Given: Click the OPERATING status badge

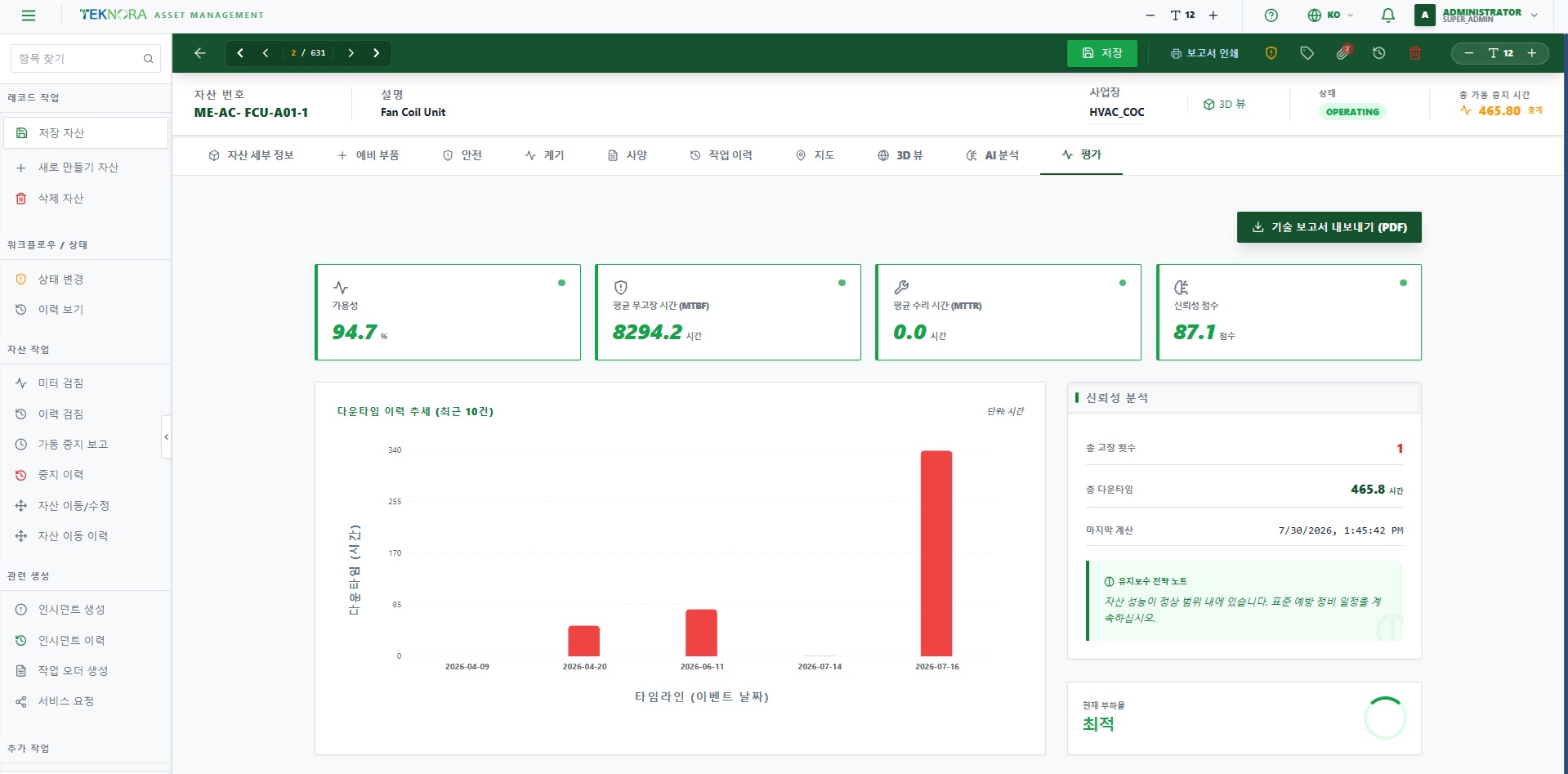Looking at the screenshot, I should tap(1352, 112).
